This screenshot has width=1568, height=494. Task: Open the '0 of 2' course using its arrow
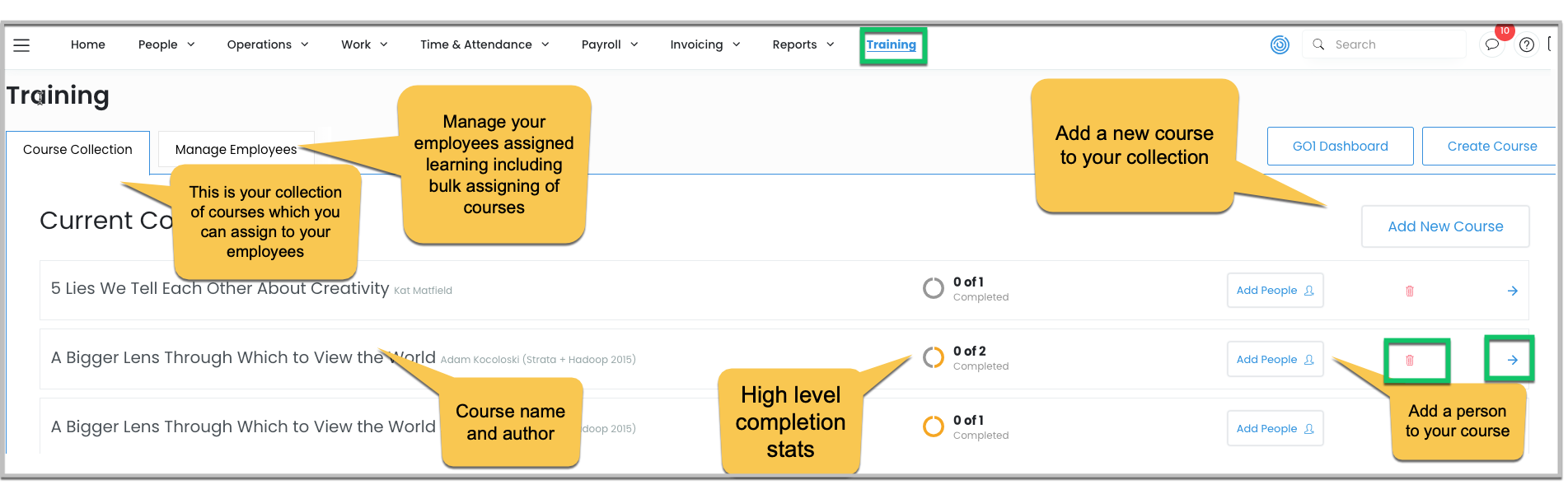click(1512, 360)
